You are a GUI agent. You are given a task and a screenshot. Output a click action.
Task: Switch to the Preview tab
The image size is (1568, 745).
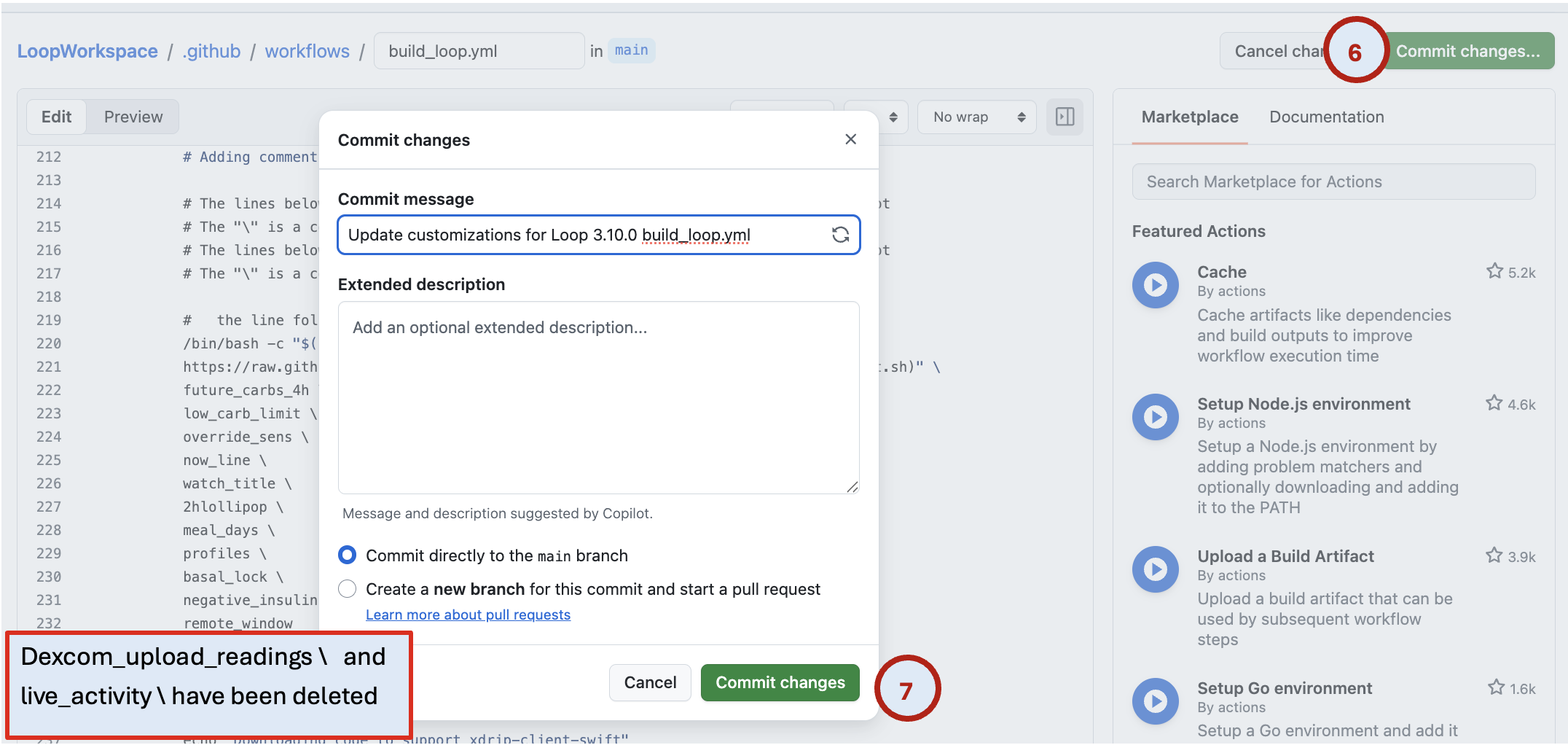tap(133, 117)
